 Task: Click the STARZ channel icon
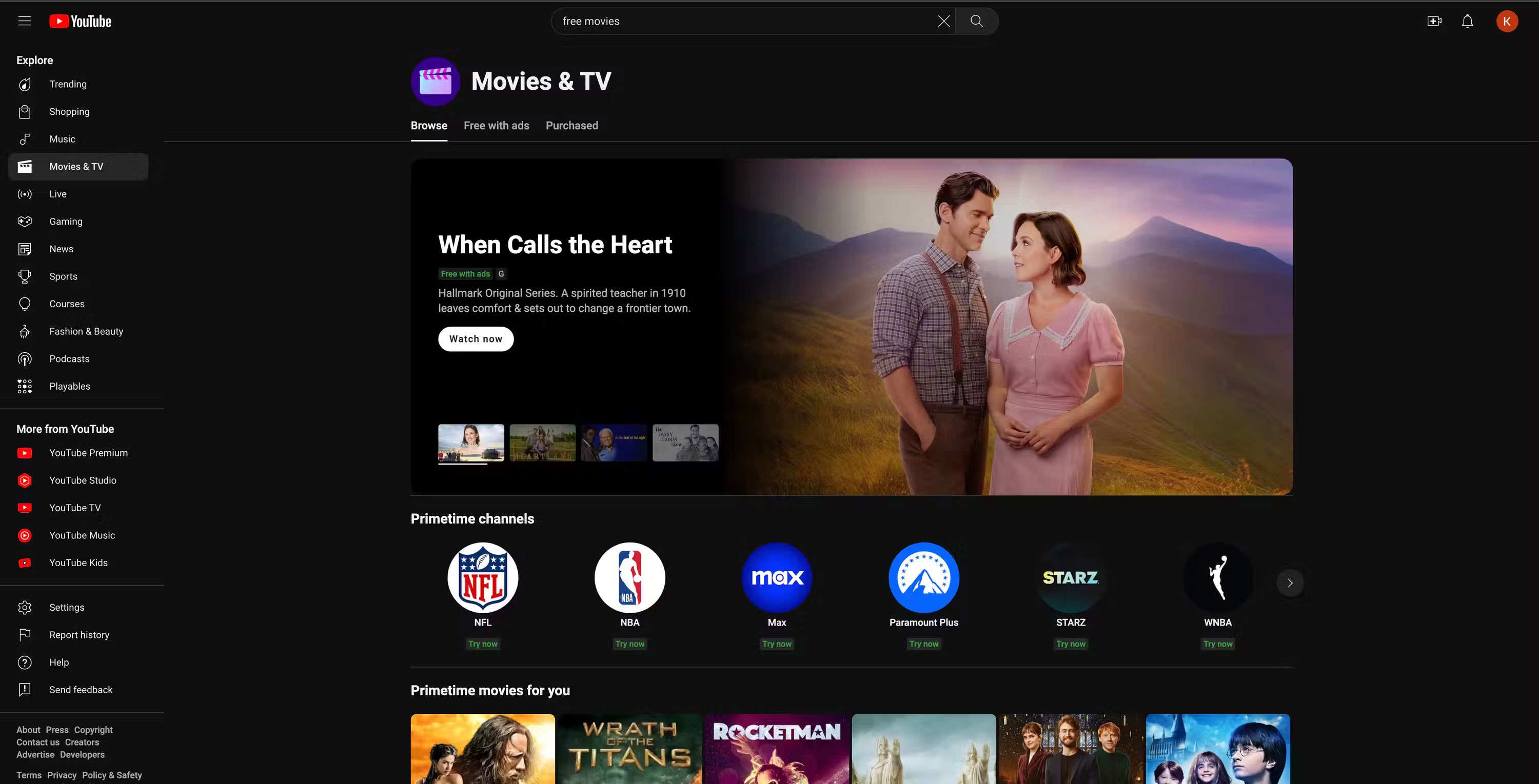1070,577
